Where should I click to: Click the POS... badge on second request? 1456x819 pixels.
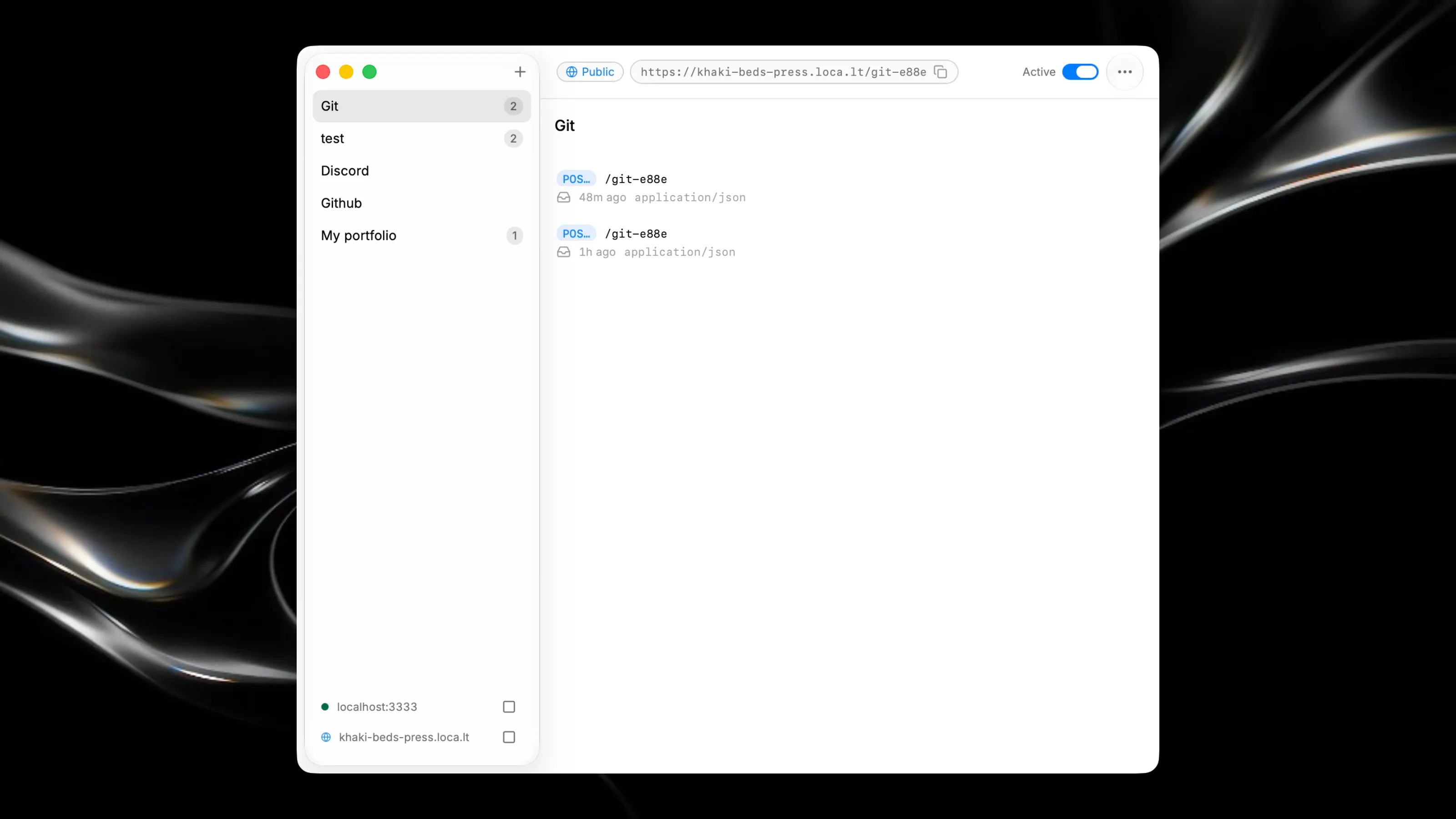tap(576, 233)
